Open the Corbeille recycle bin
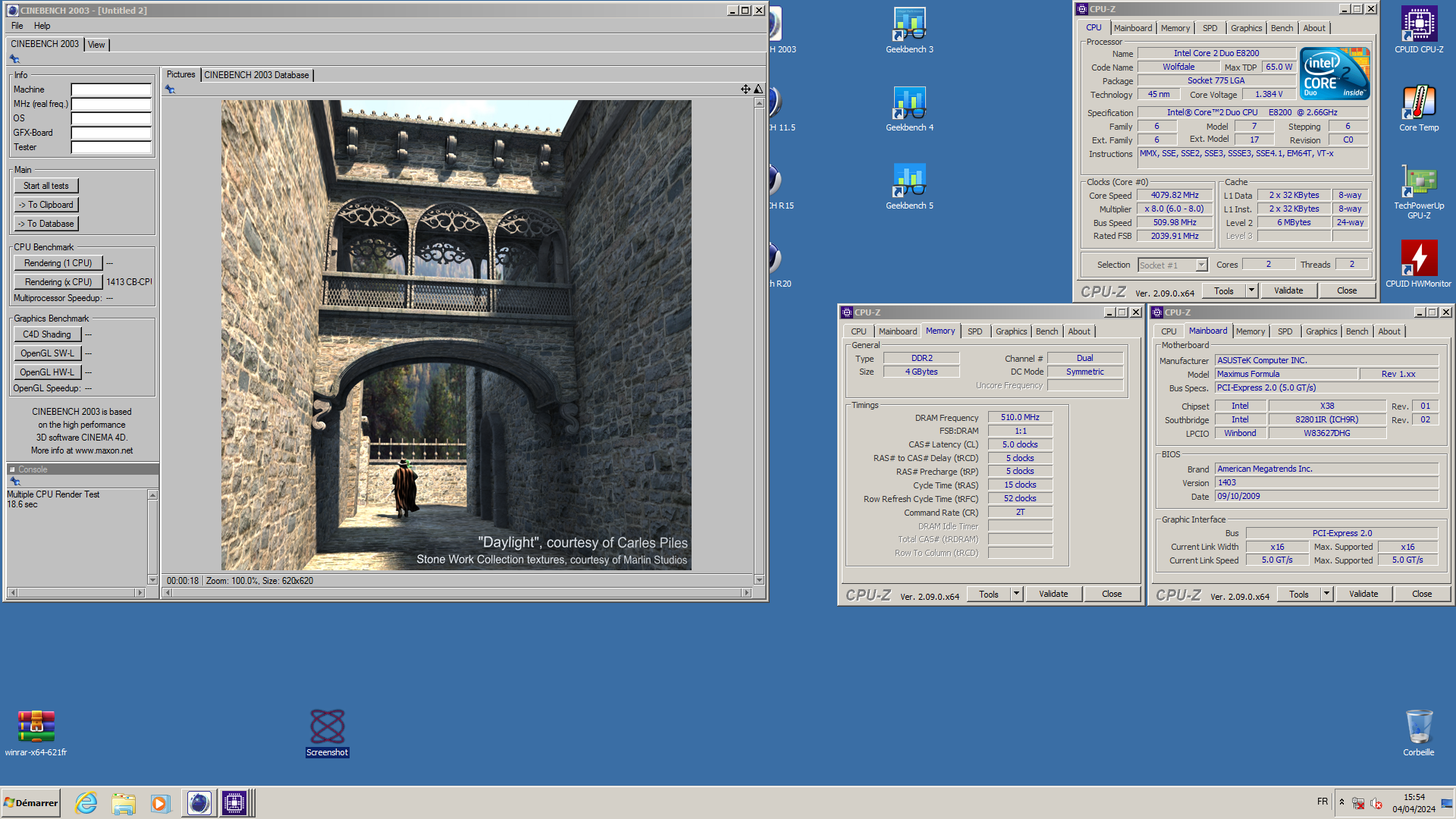1456x819 pixels. (1419, 733)
